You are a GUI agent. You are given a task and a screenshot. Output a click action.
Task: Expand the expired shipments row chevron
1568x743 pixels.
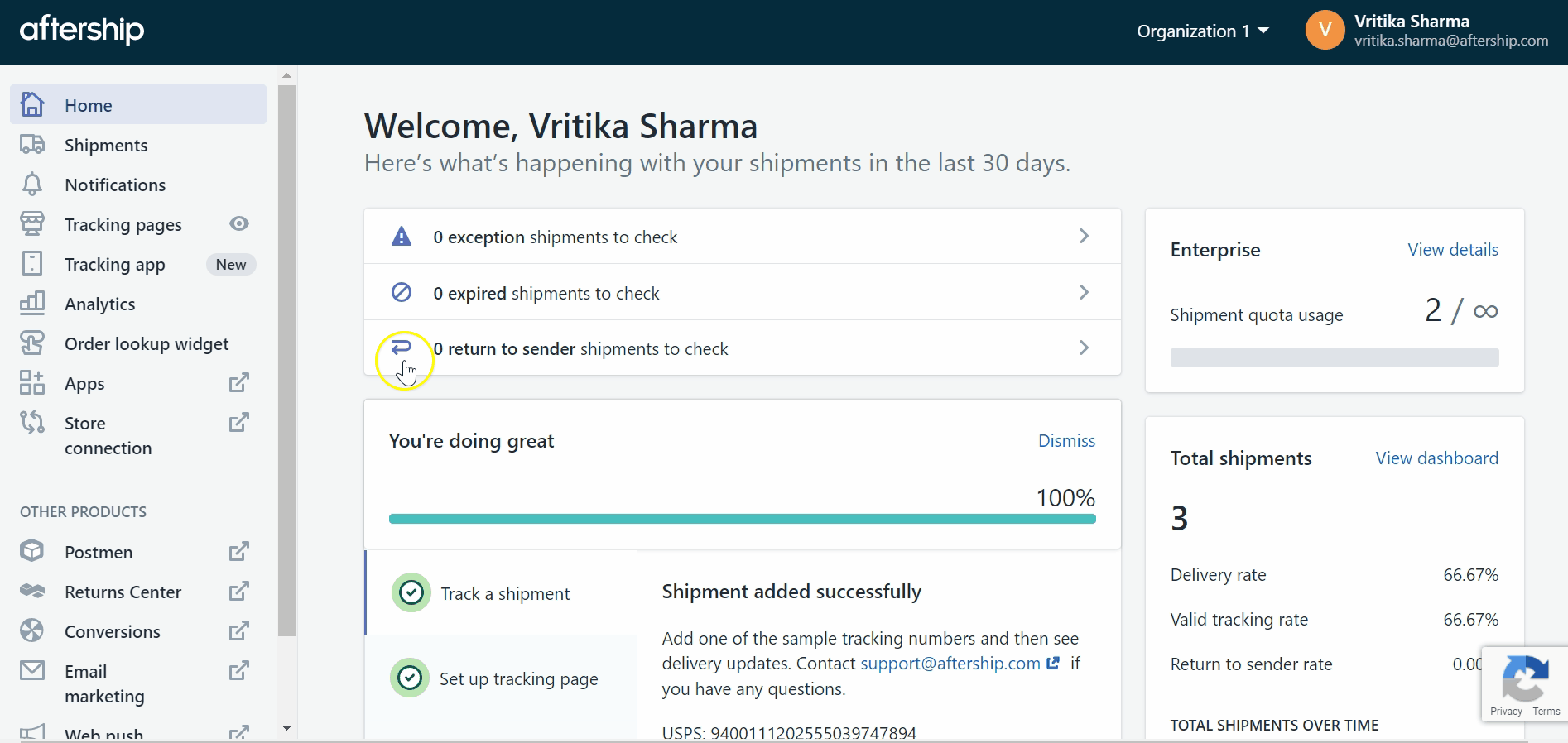click(1084, 293)
